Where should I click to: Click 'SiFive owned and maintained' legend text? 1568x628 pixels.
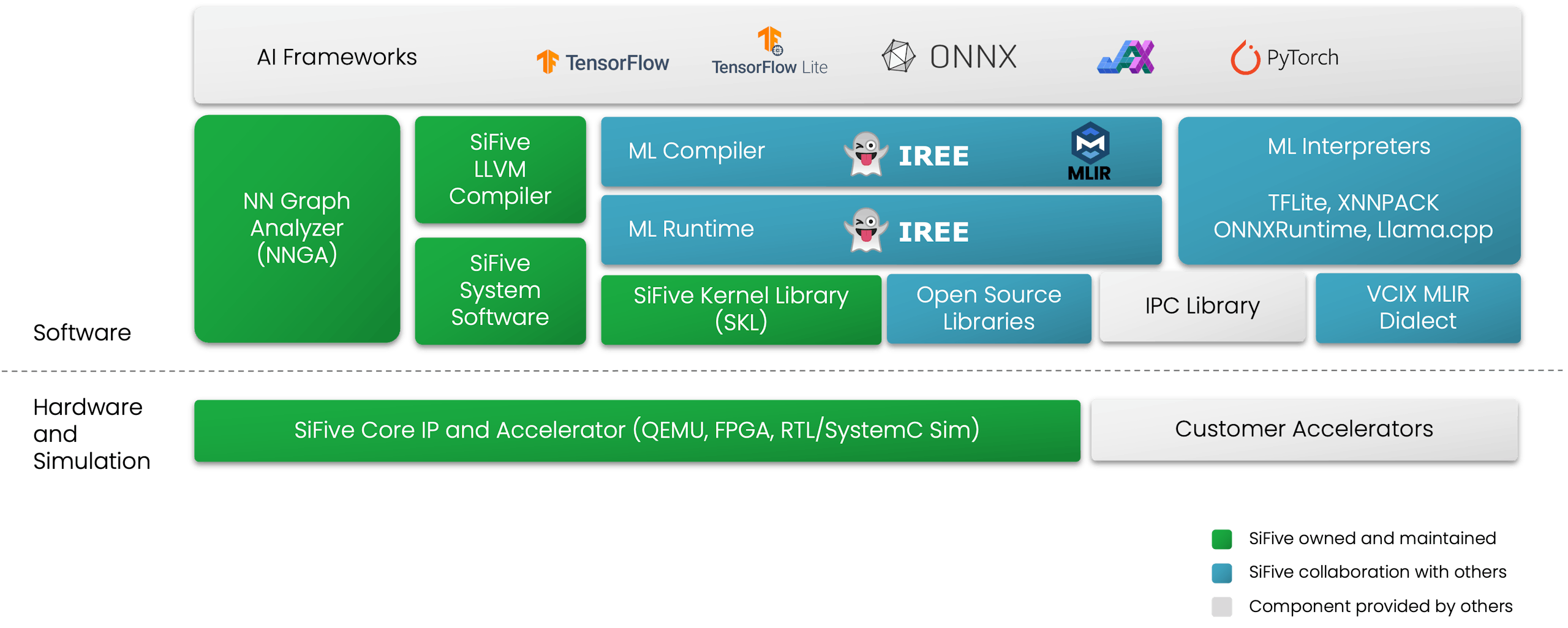[x=1372, y=539]
